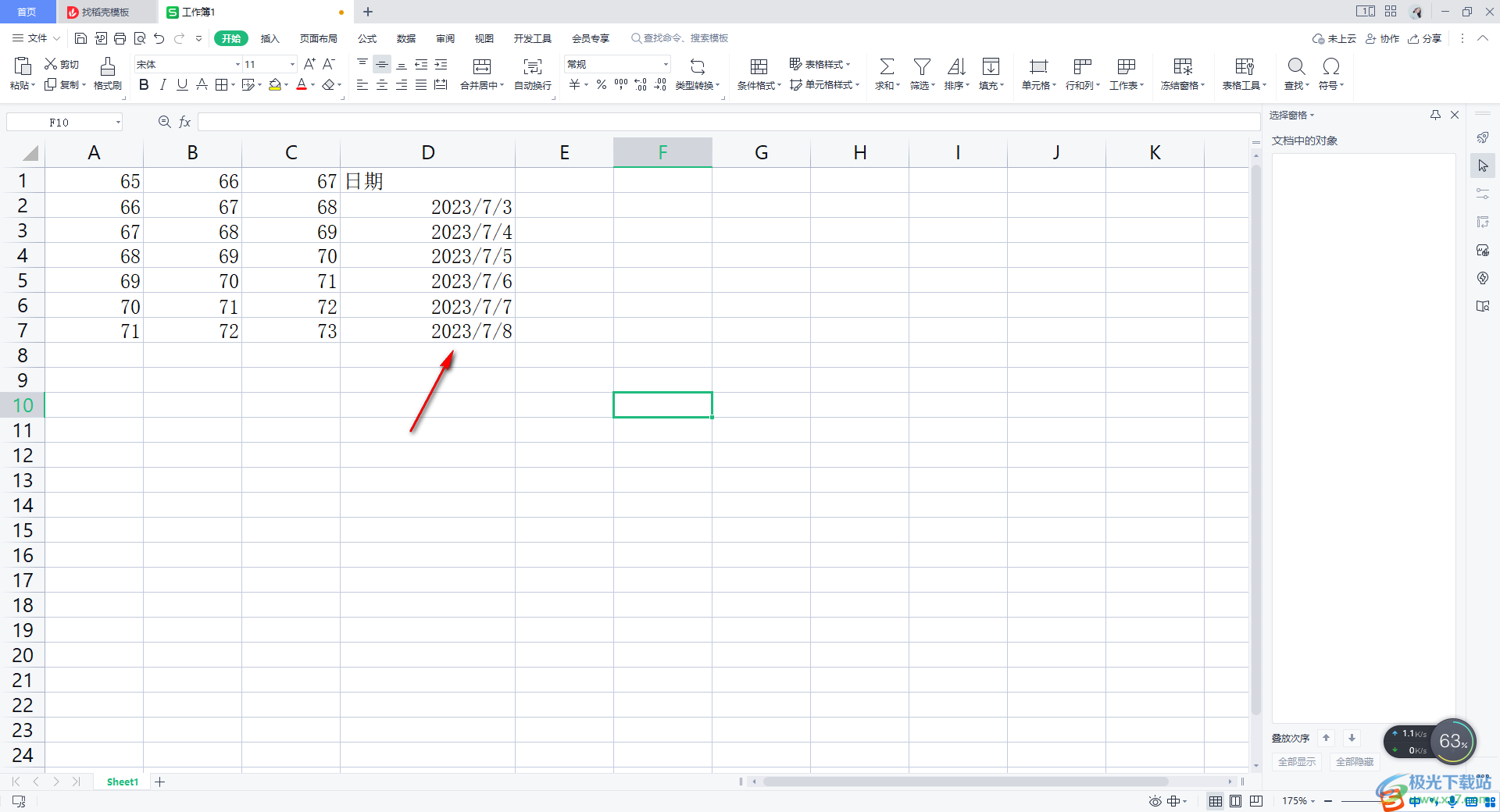The height and width of the screenshot is (812, 1500).
Task: Open the number format combo box 常规
Action: [x=617, y=64]
